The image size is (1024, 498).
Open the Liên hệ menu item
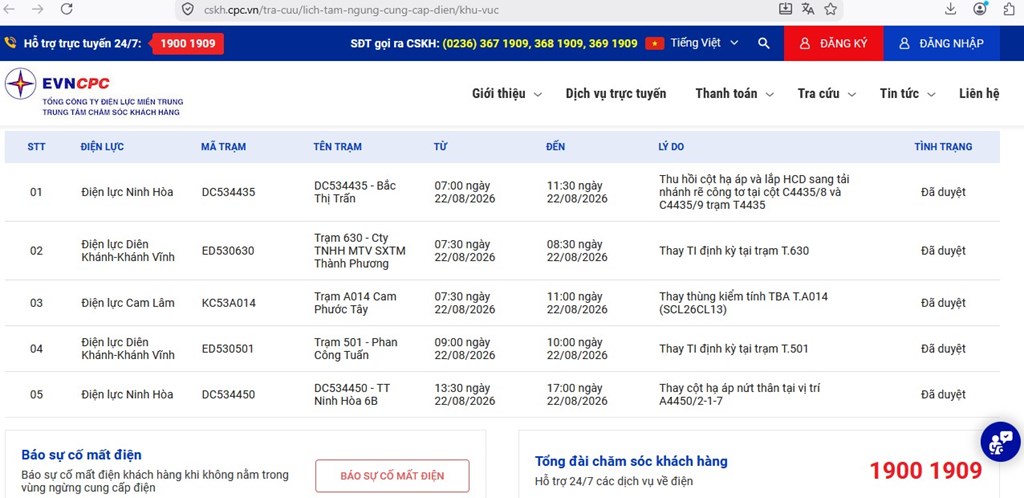coord(979,94)
